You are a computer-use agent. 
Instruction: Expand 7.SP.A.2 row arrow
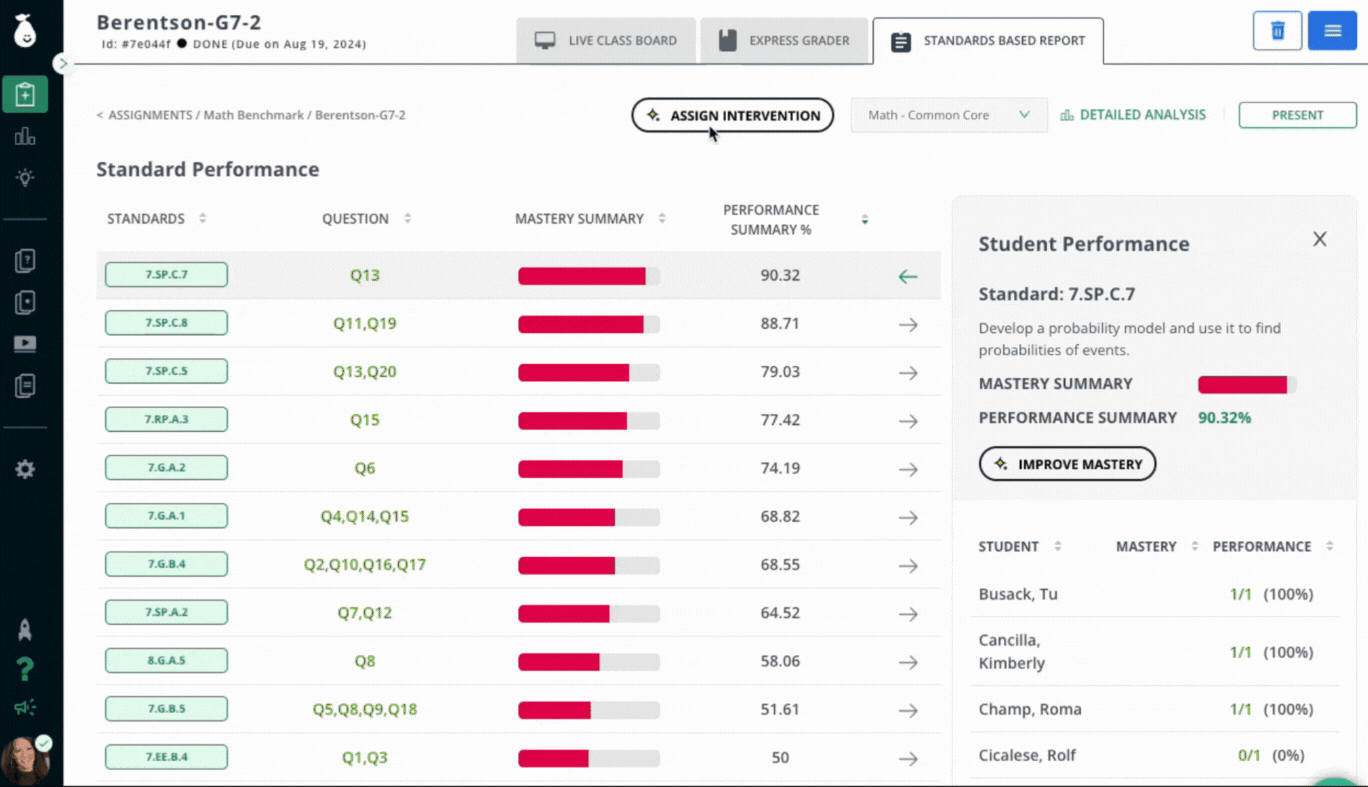click(x=908, y=614)
